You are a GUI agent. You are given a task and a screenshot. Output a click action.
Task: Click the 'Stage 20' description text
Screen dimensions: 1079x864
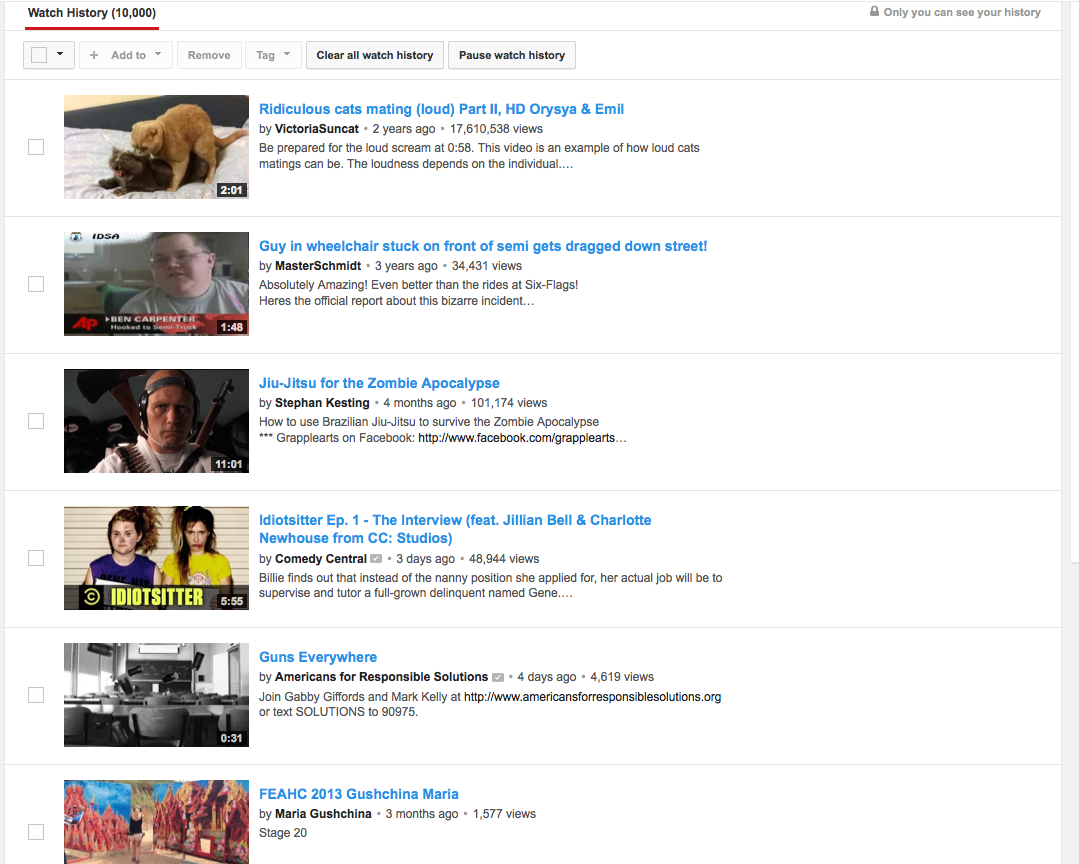click(283, 833)
